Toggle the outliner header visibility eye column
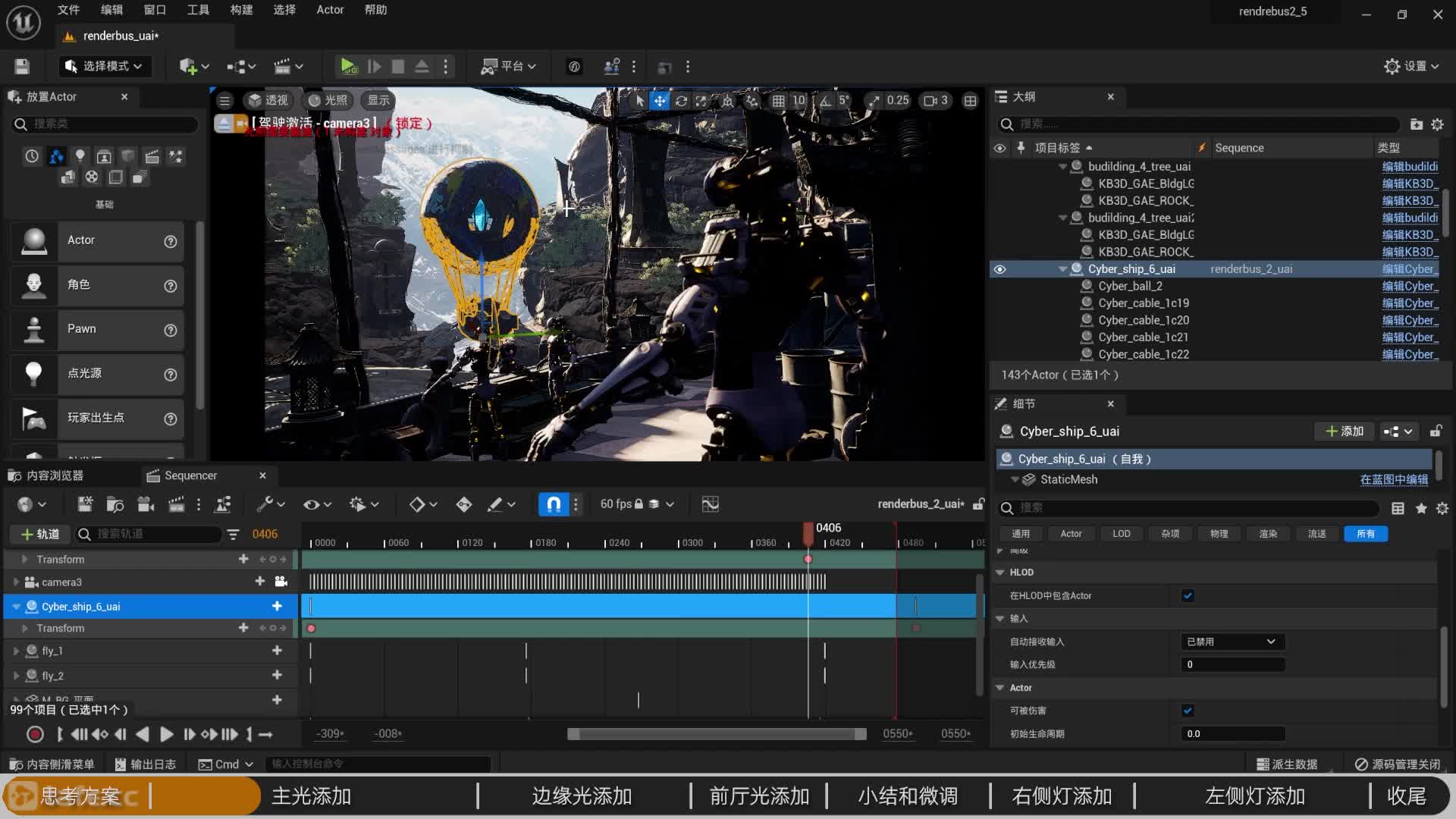The image size is (1456, 819). (x=1000, y=148)
